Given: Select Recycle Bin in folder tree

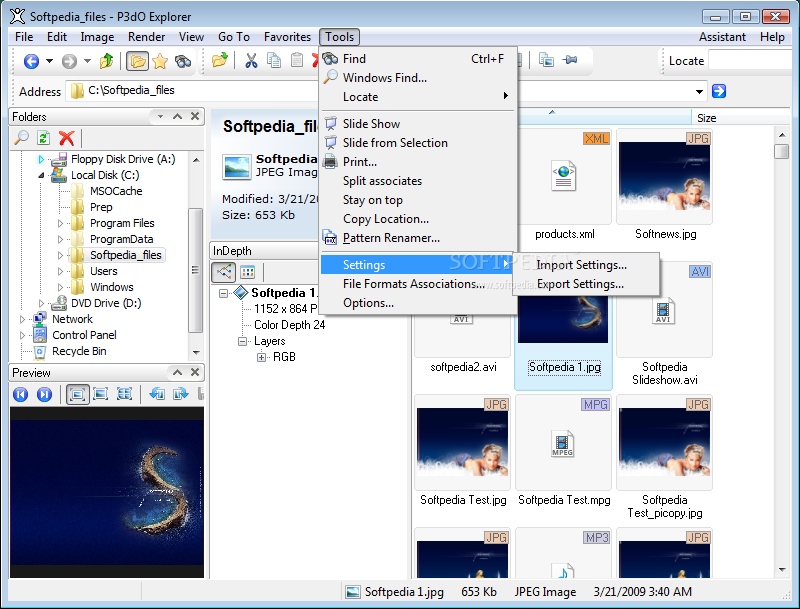Looking at the screenshot, I should (79, 351).
